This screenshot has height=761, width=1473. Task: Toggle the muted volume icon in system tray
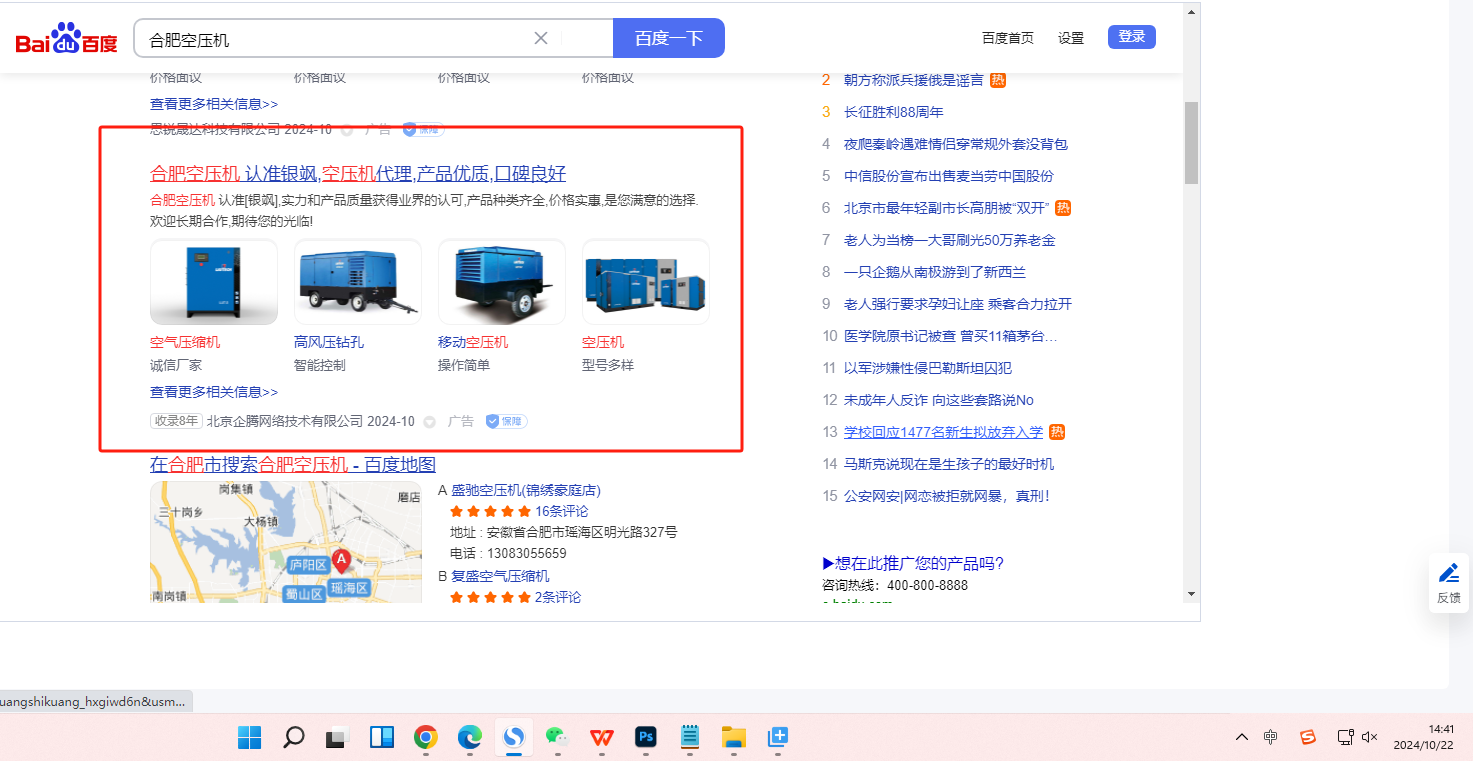1370,737
